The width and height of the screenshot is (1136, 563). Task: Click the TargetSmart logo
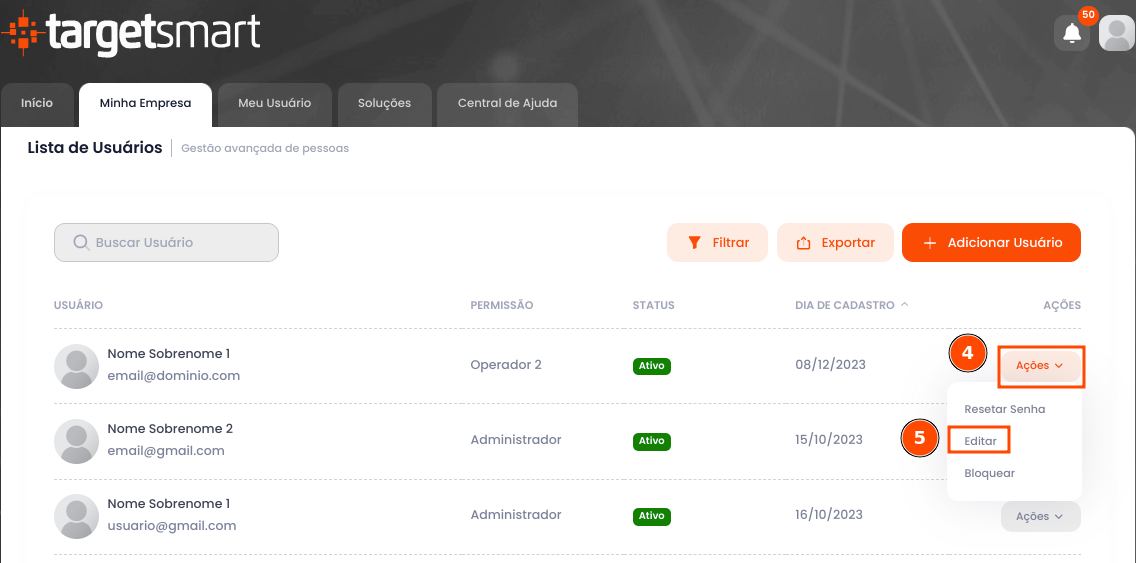(132, 33)
